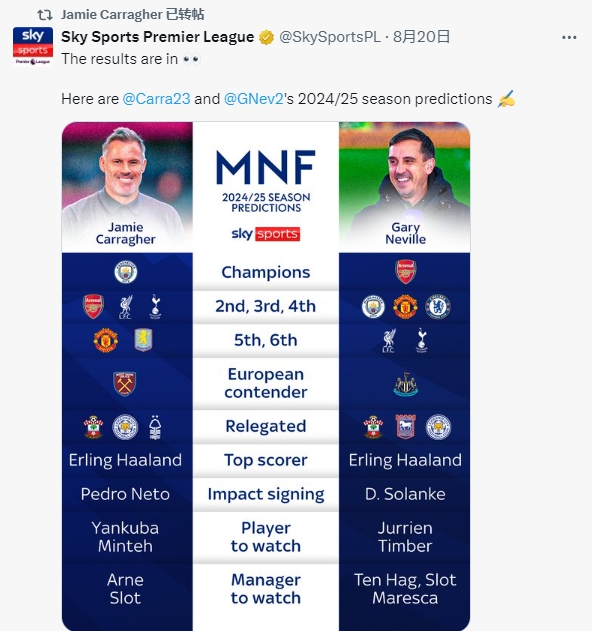Open the 8月20日 post date
This screenshot has width=592, height=631.
pos(421,37)
